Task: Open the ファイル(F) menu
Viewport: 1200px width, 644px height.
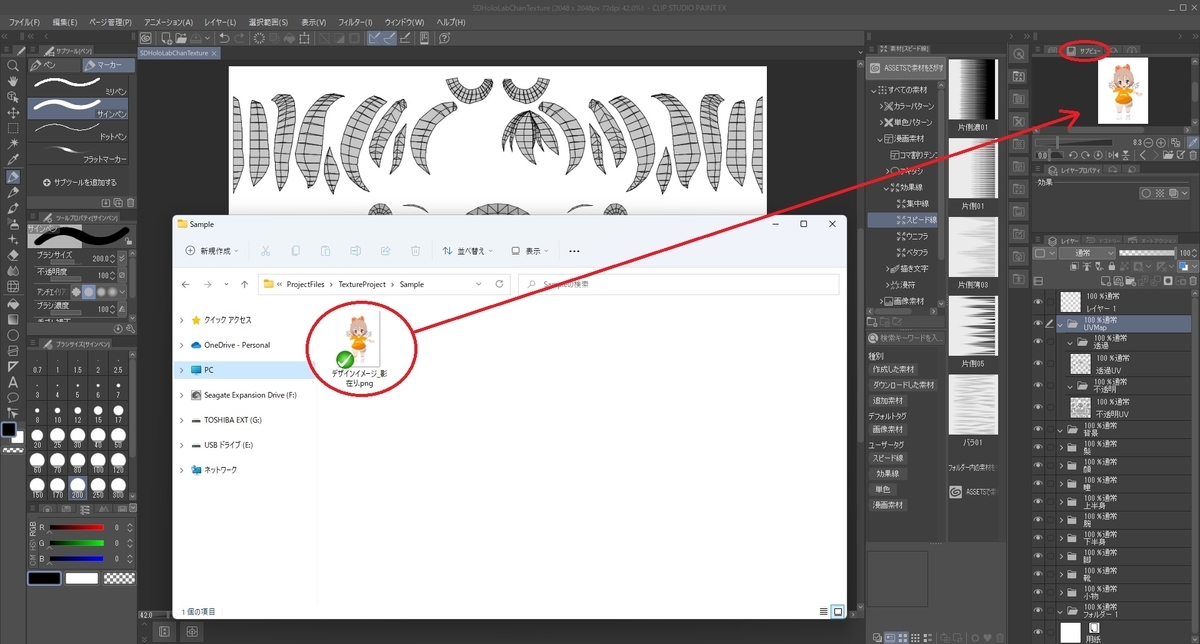Action: point(23,21)
